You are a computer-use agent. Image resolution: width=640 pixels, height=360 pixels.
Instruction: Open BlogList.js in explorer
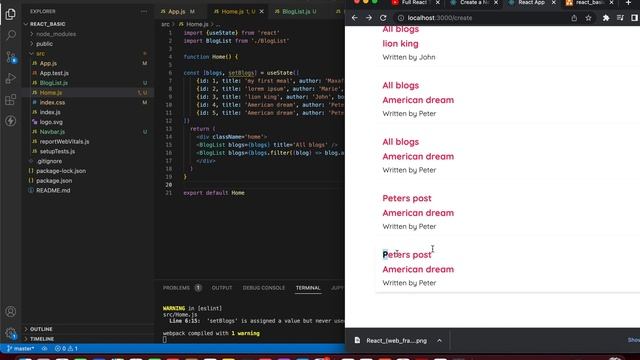pos(54,83)
